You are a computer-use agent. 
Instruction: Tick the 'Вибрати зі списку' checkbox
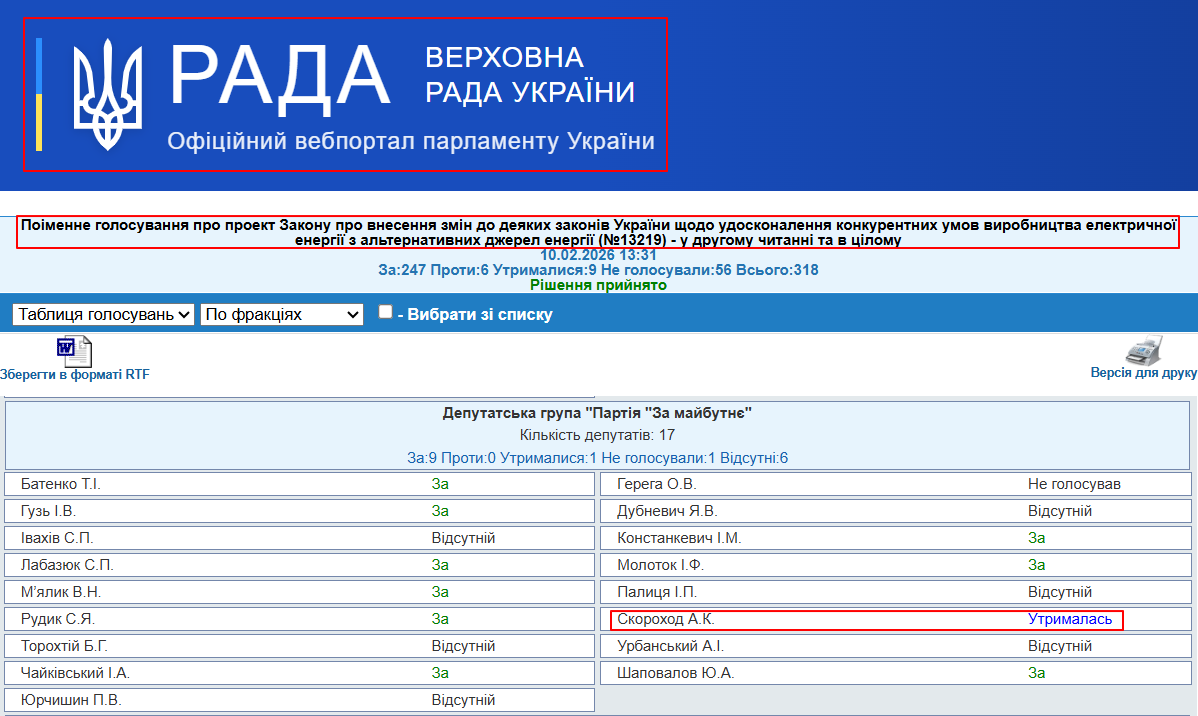click(x=385, y=312)
